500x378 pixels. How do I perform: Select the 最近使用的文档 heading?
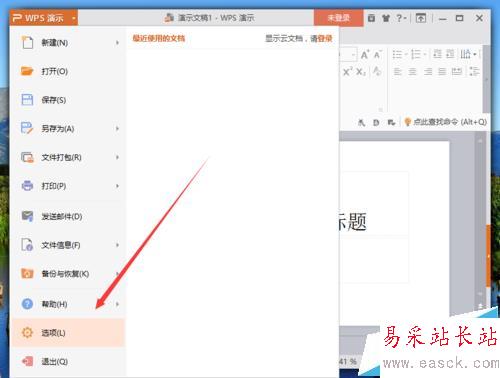click(x=159, y=38)
